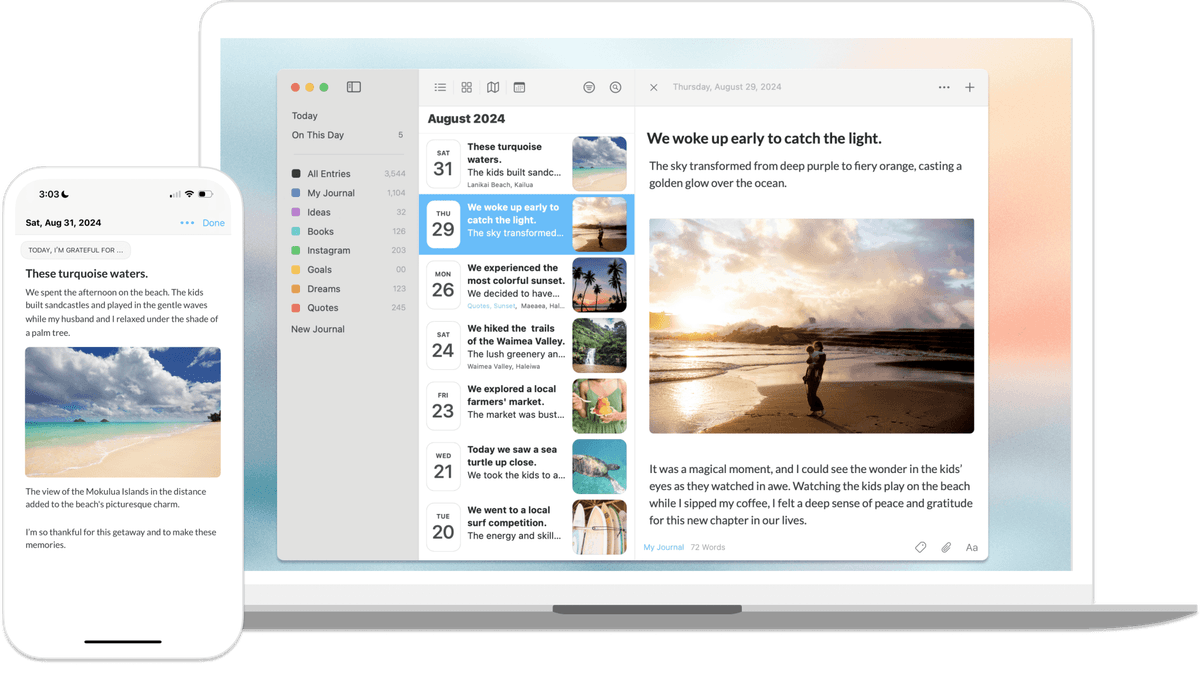Click the waterfall thumbnail for Waimea entry
The width and height of the screenshot is (1200, 690).
(x=600, y=345)
